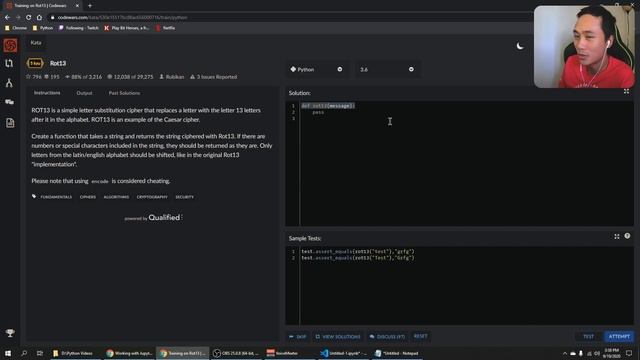Open the Codewars home logo

(x=10, y=45)
